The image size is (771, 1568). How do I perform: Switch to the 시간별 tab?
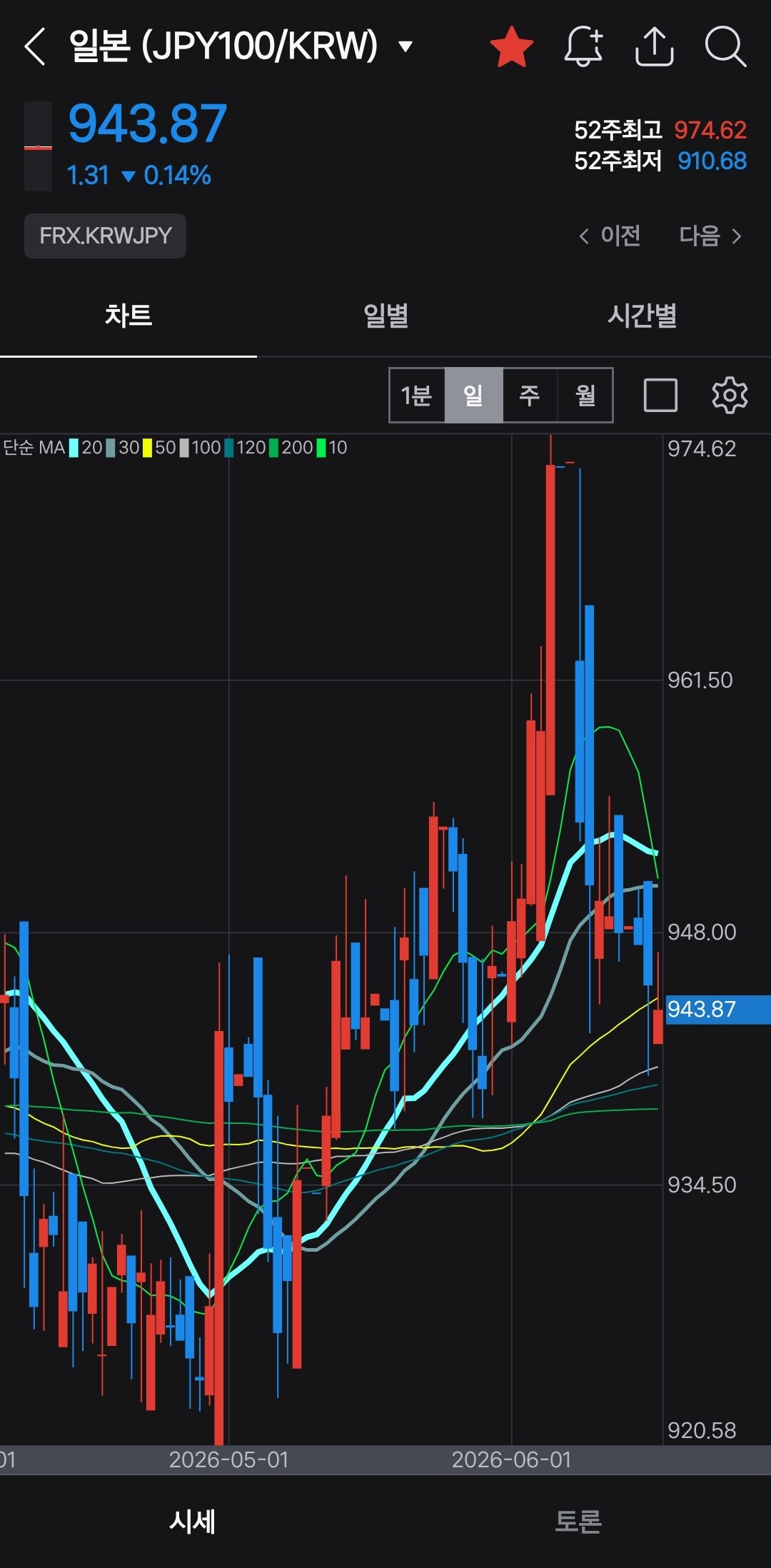coord(642,316)
